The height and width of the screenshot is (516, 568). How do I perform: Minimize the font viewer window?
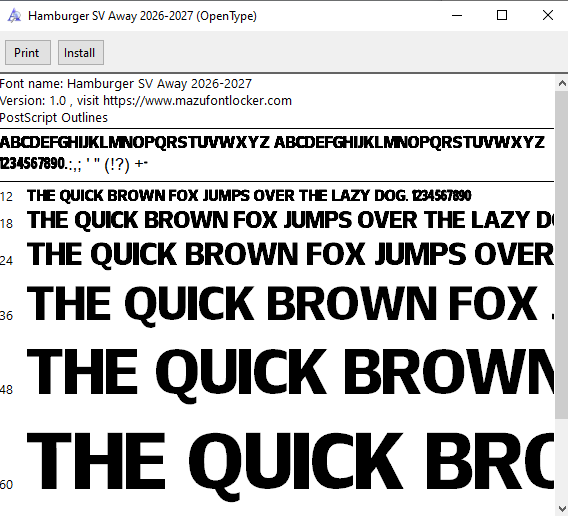(457, 16)
